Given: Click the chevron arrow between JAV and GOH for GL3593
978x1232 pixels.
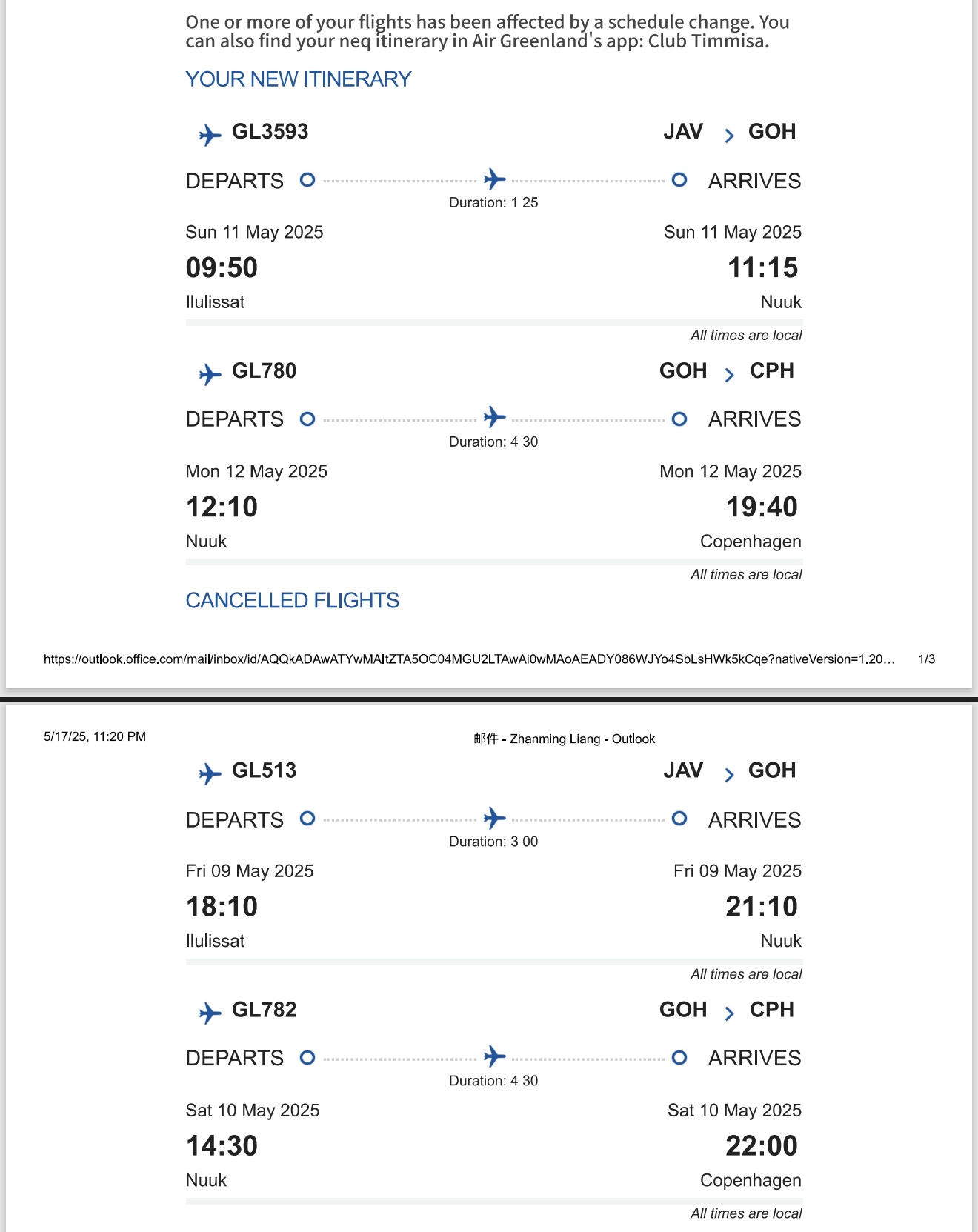Looking at the screenshot, I should tap(729, 136).
